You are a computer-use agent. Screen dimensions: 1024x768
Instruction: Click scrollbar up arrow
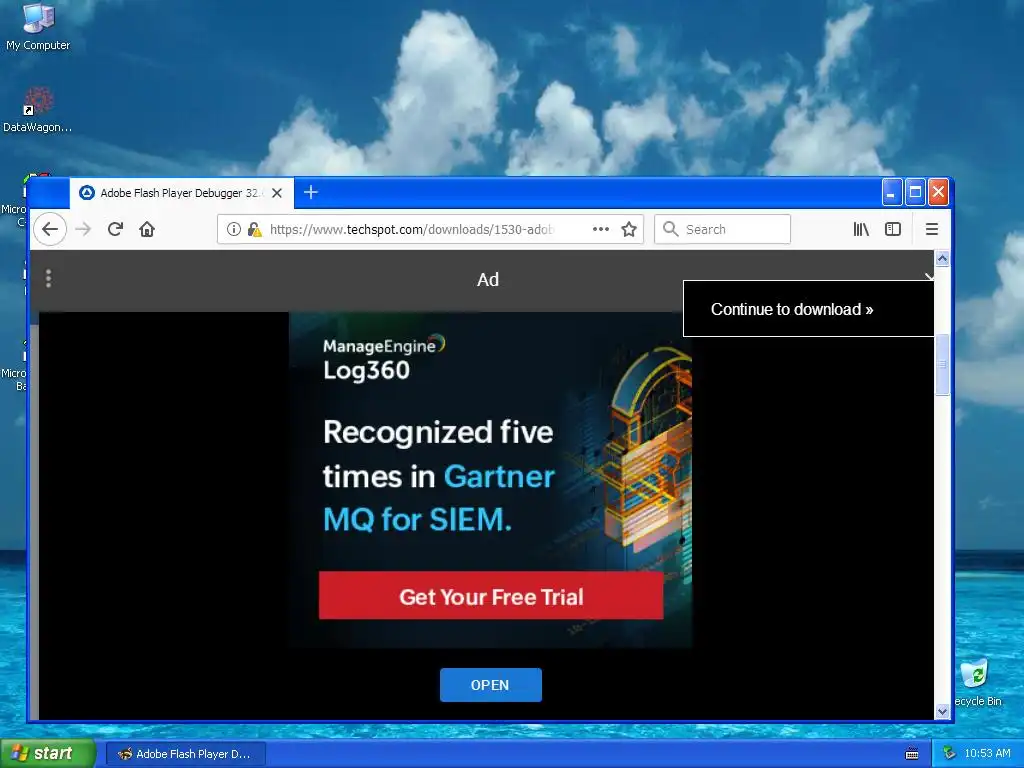pyautogui.click(x=942, y=259)
